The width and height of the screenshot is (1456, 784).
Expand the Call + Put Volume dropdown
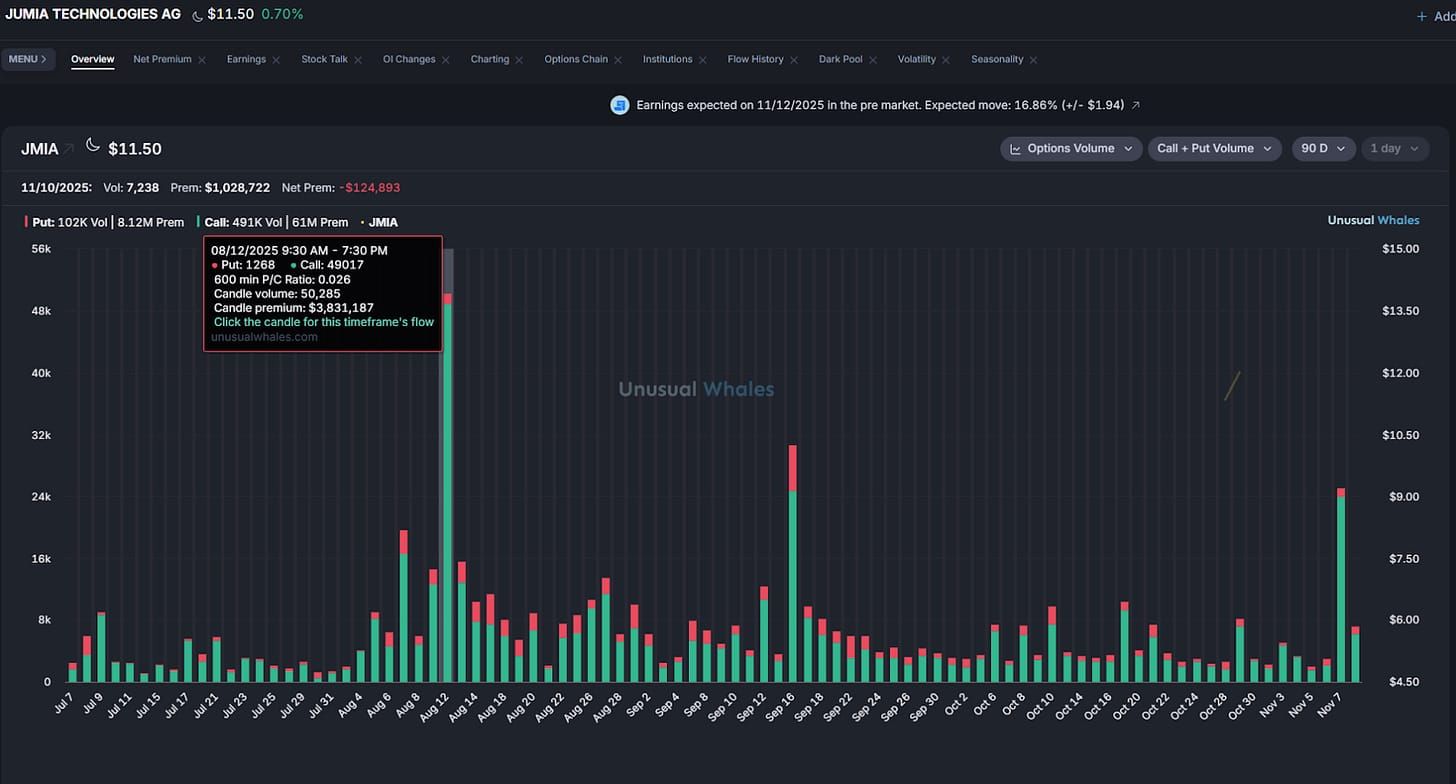(1215, 149)
